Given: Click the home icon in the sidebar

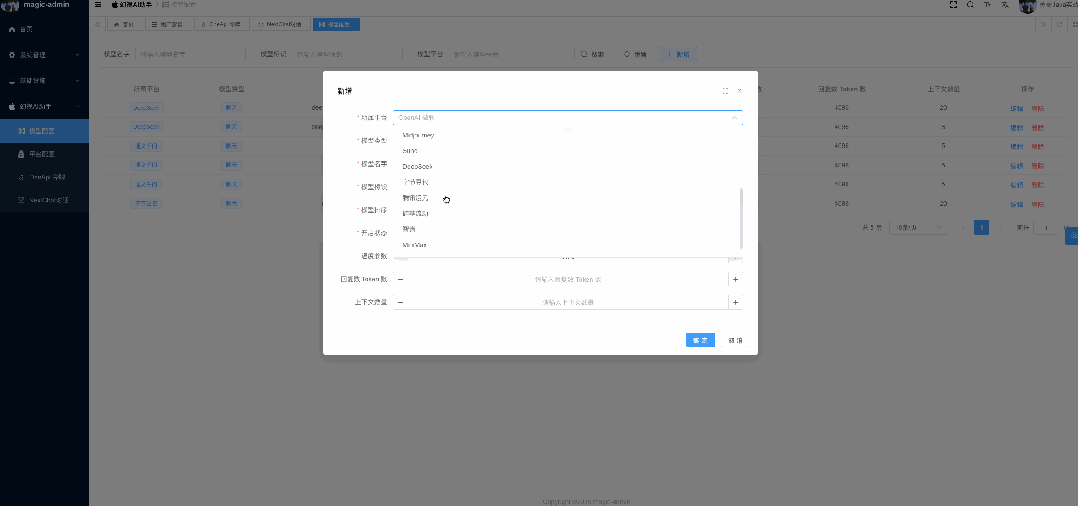Looking at the screenshot, I should [x=12, y=30].
